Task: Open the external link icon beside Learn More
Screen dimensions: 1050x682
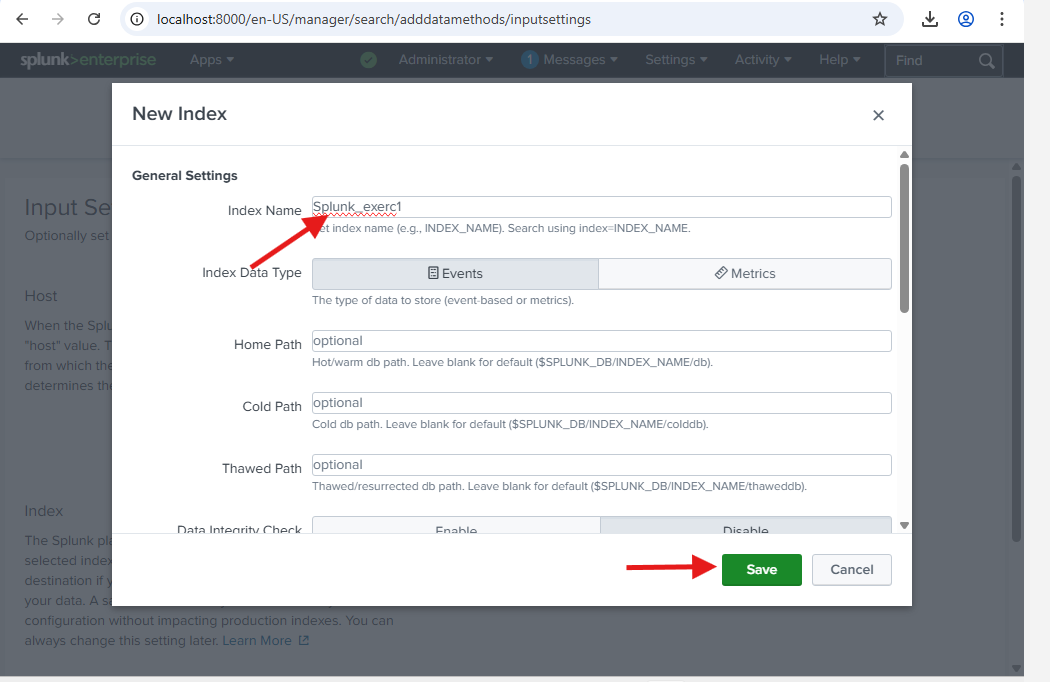Action: coord(304,640)
